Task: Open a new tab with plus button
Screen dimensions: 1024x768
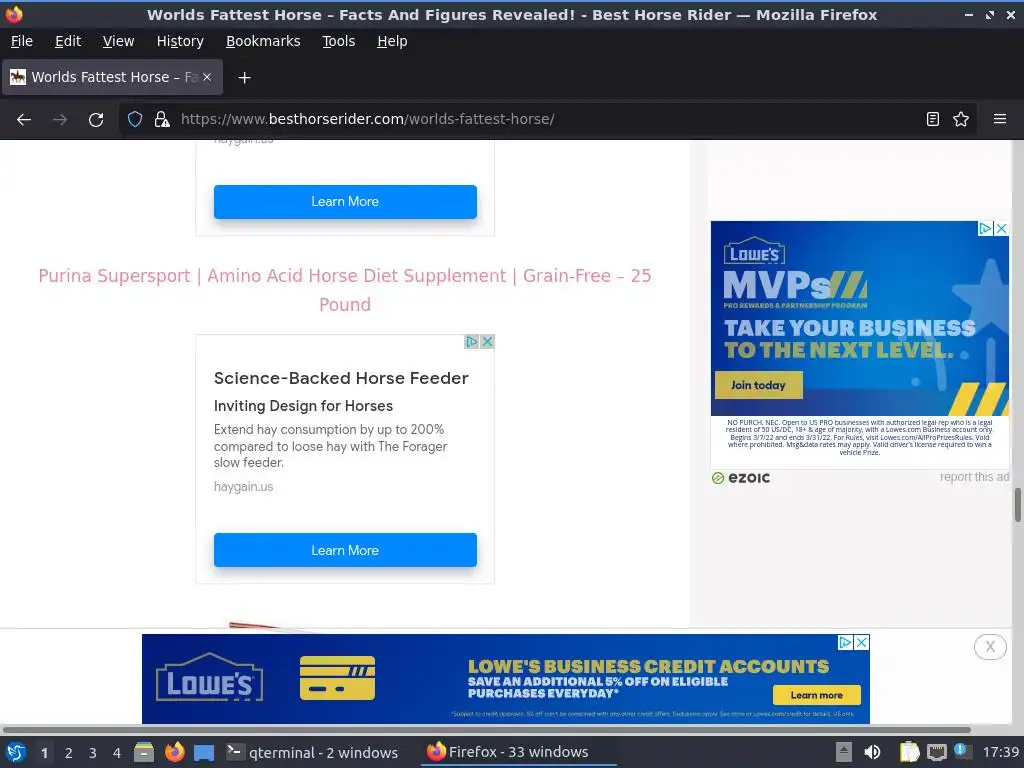Action: pos(244,78)
